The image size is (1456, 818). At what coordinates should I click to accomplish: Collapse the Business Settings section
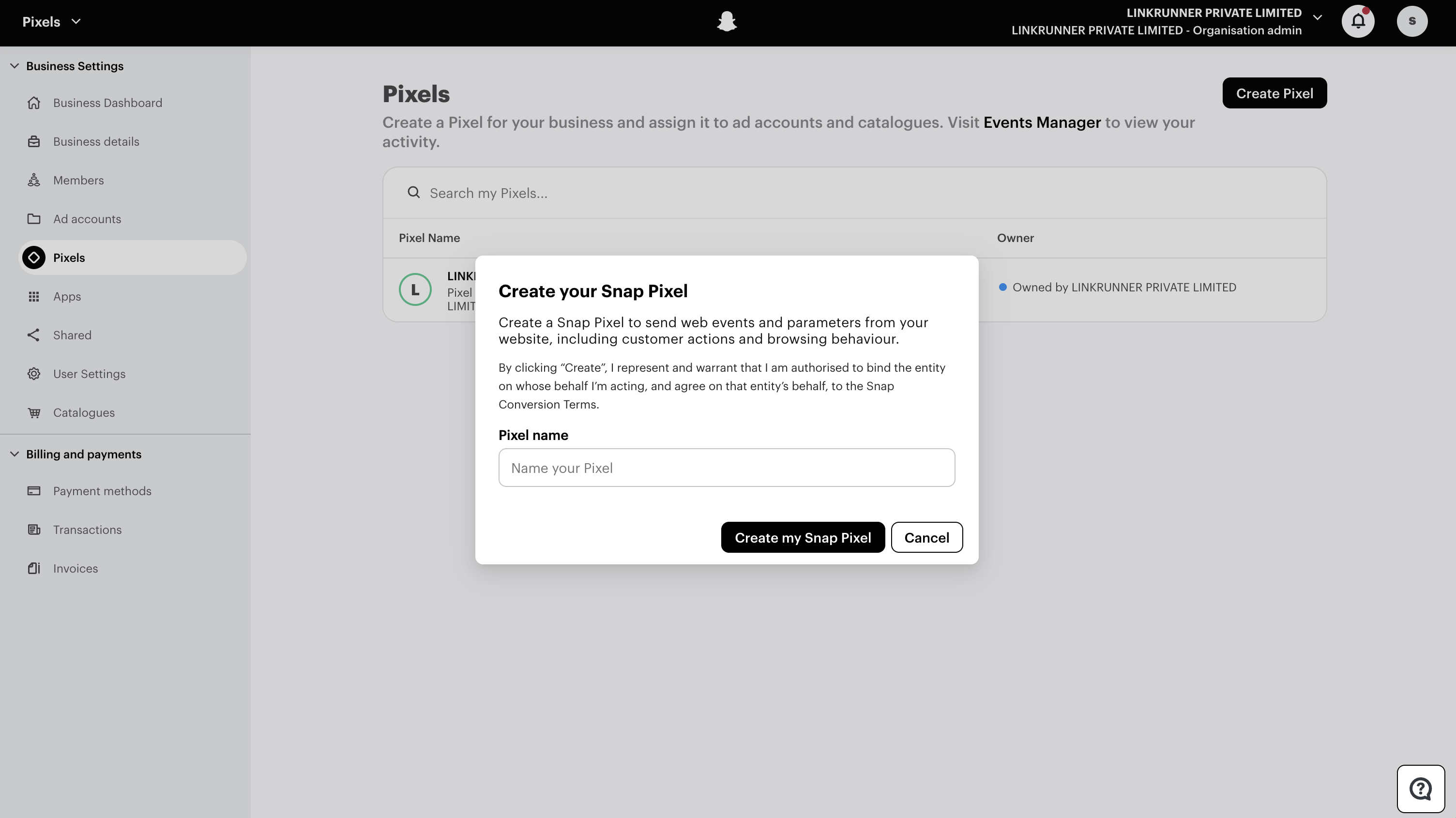click(15, 66)
